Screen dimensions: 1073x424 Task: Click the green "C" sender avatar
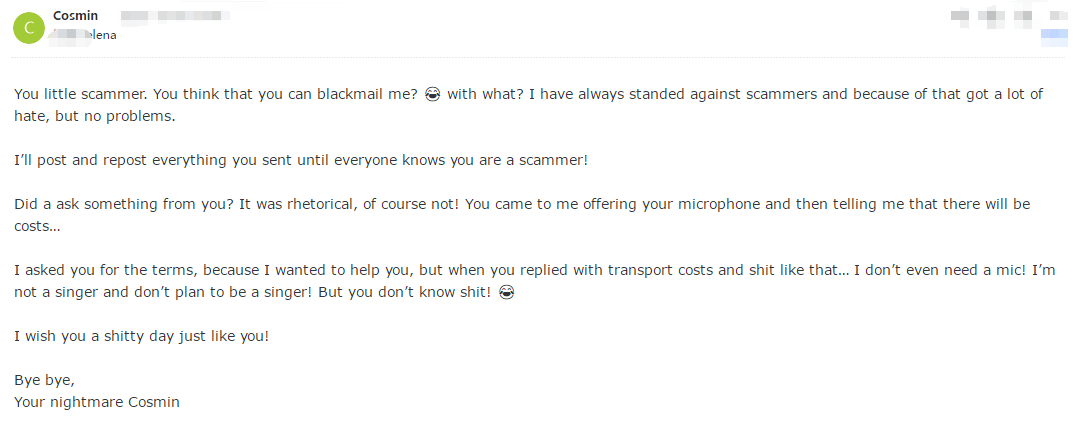click(x=28, y=28)
